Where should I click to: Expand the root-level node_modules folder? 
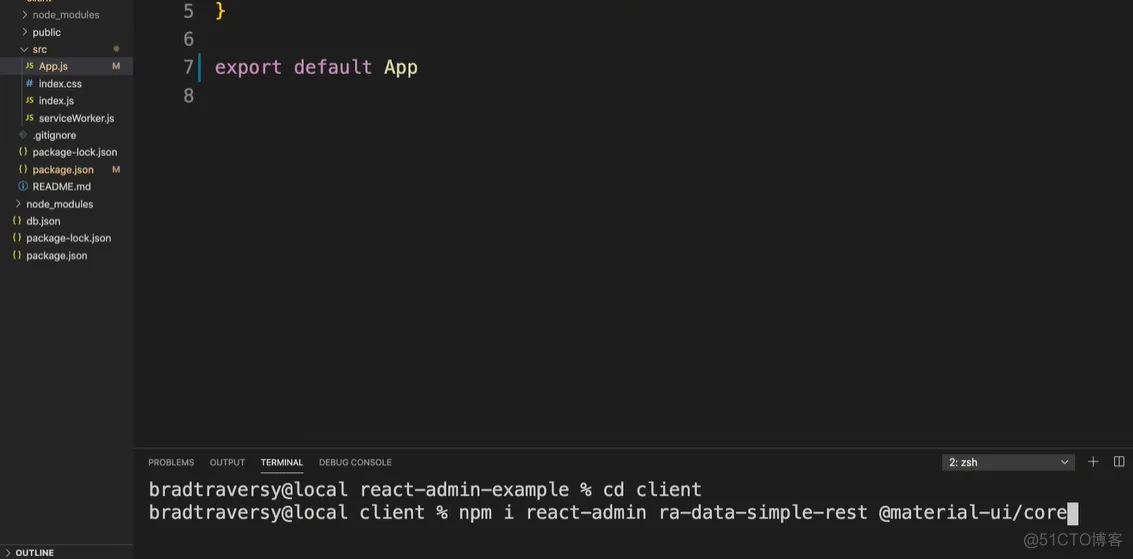click(x=18, y=204)
